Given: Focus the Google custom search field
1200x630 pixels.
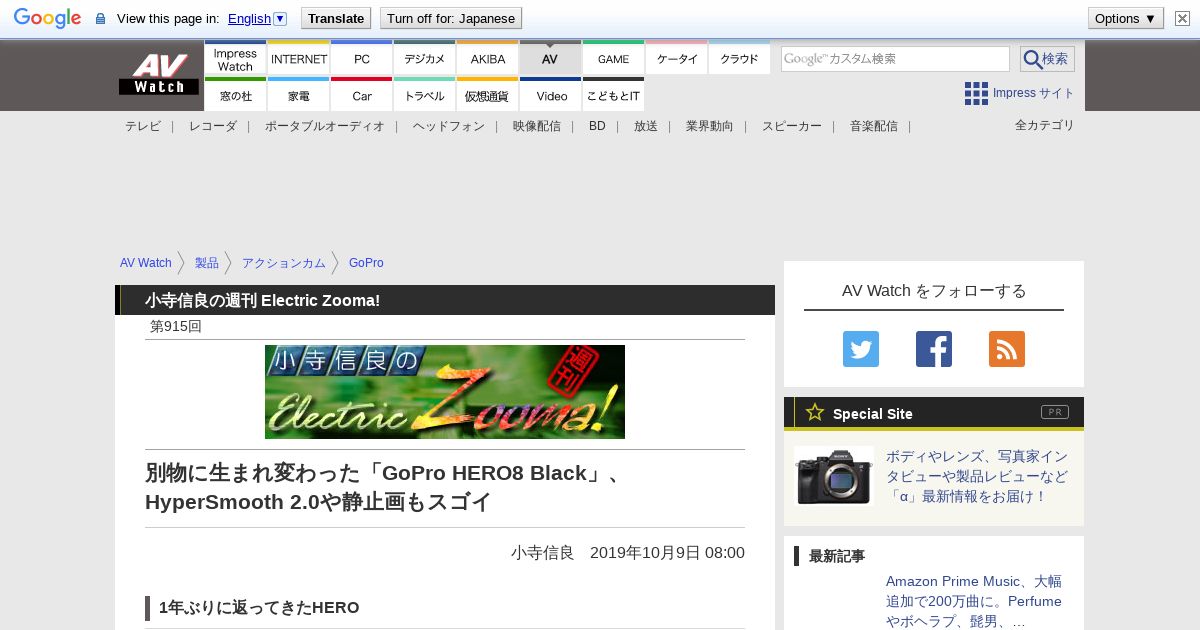Looking at the screenshot, I should click(x=895, y=59).
